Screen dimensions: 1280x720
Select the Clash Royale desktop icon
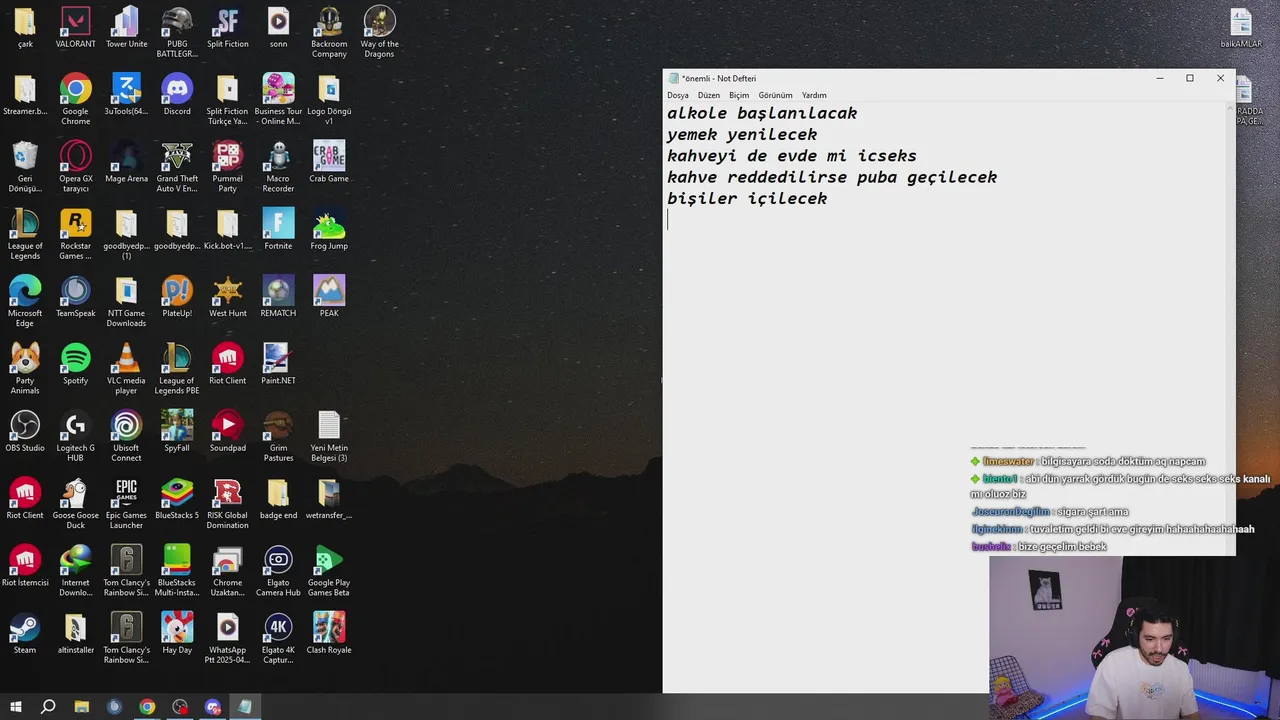point(329,633)
